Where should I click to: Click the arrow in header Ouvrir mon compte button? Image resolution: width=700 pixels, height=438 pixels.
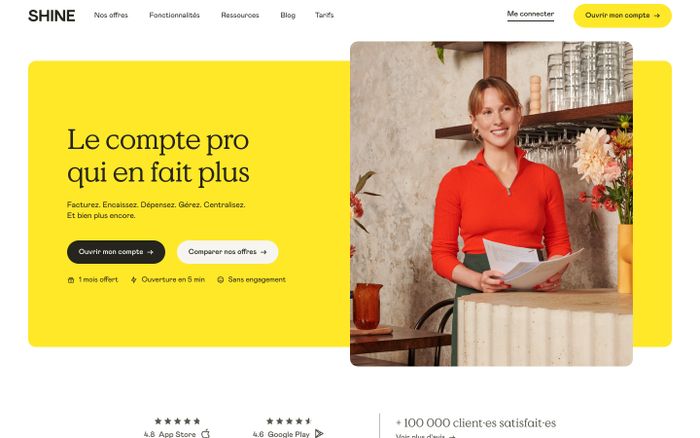click(657, 16)
